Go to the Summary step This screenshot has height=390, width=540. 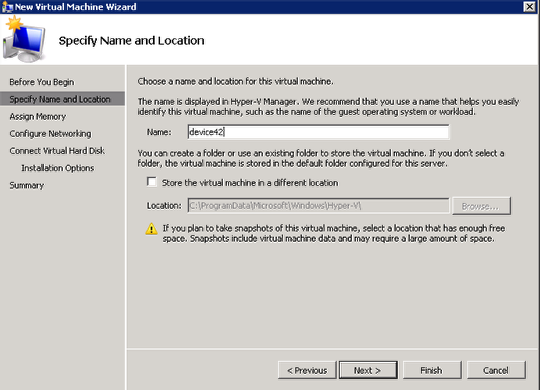[x=27, y=185]
